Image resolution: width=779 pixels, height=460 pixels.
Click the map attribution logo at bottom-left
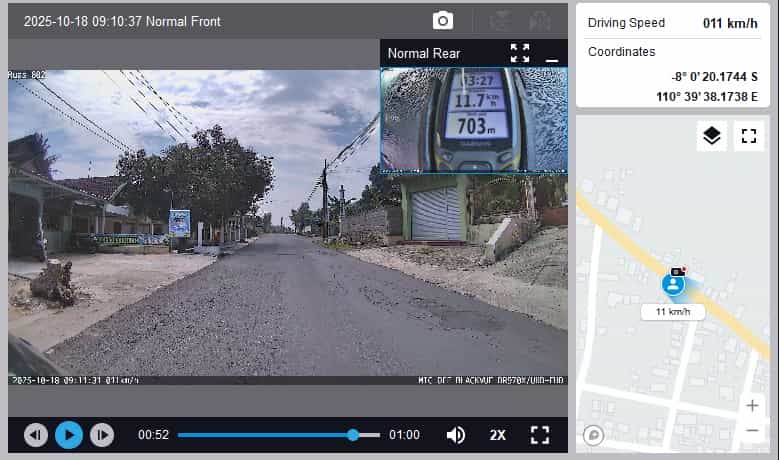click(594, 435)
